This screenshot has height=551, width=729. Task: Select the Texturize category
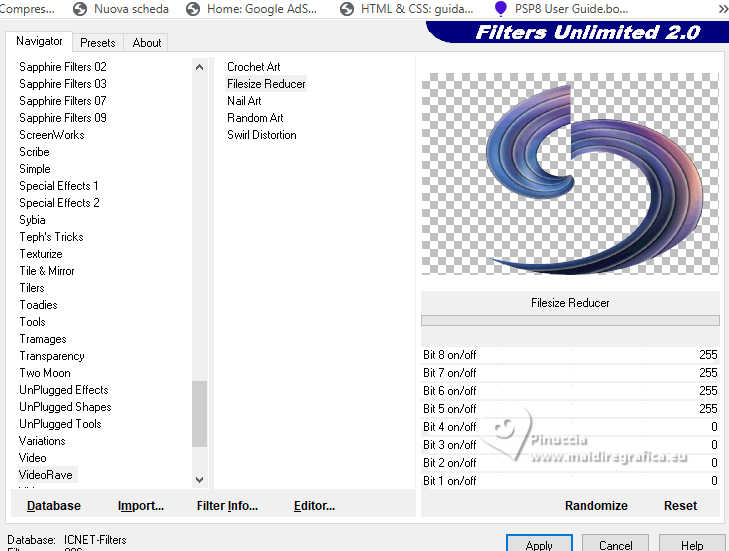pyautogui.click(x=40, y=254)
